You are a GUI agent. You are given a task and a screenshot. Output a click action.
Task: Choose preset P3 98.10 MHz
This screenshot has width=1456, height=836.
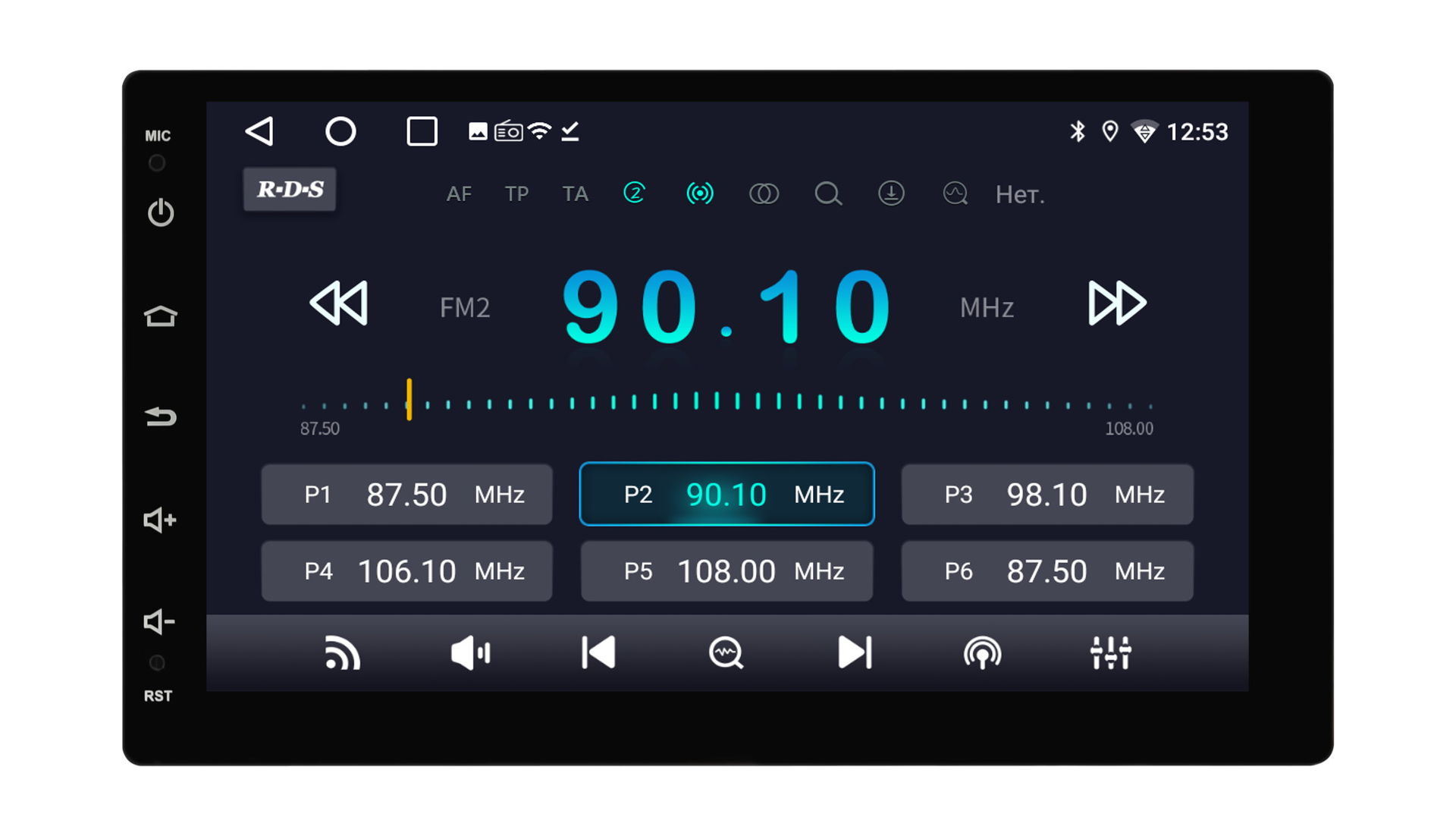(x=1046, y=495)
